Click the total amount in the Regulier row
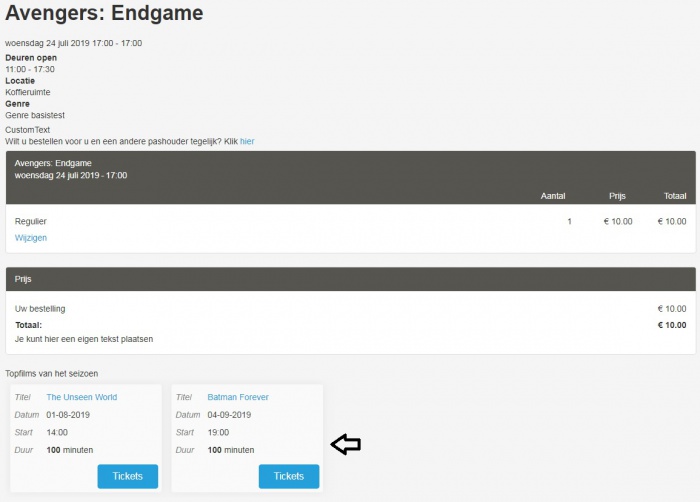 [672, 222]
